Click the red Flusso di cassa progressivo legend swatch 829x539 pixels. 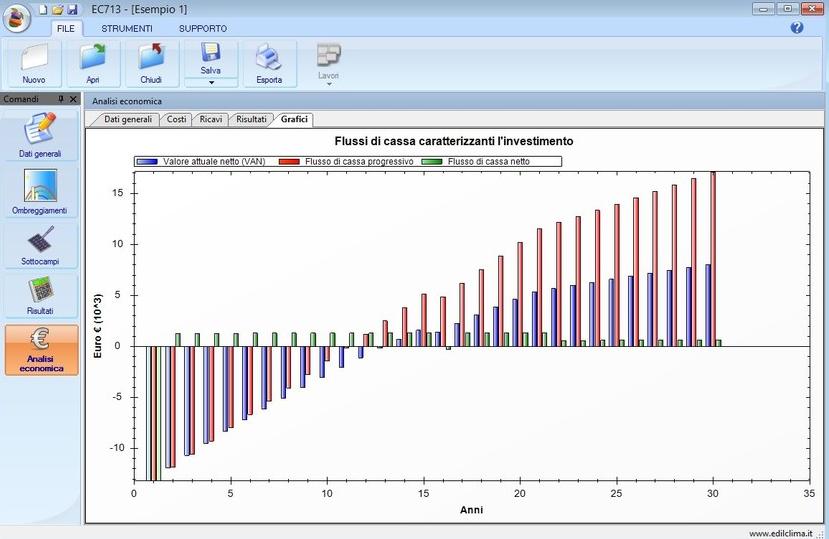[290, 161]
